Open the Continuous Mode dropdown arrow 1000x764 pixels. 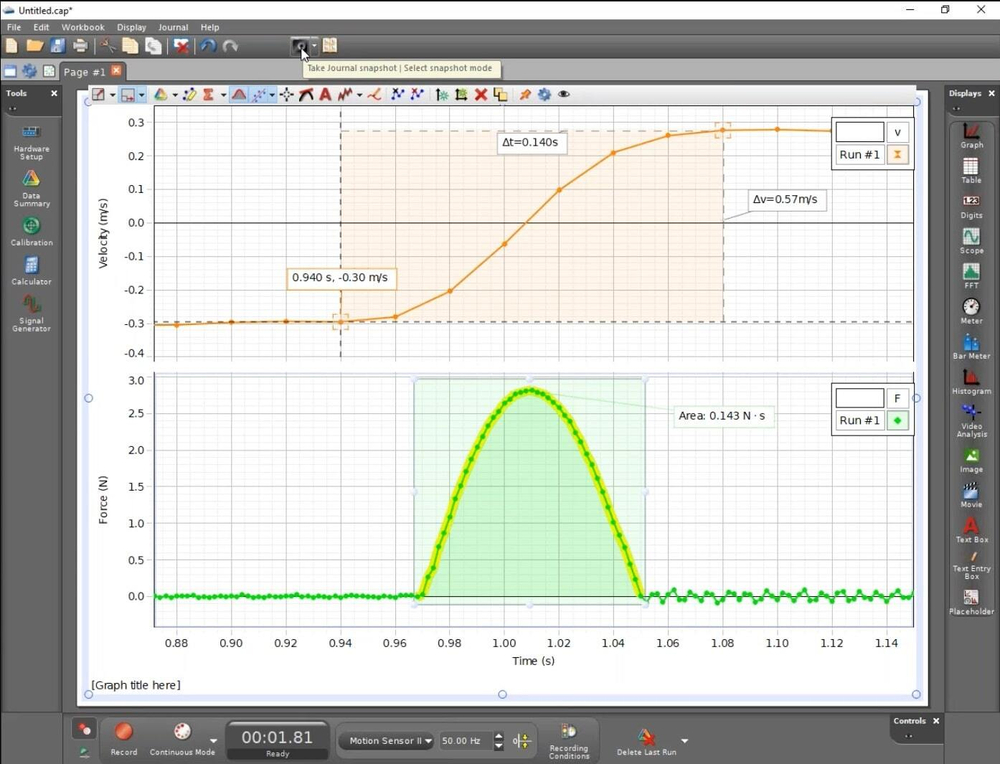[x=213, y=741]
